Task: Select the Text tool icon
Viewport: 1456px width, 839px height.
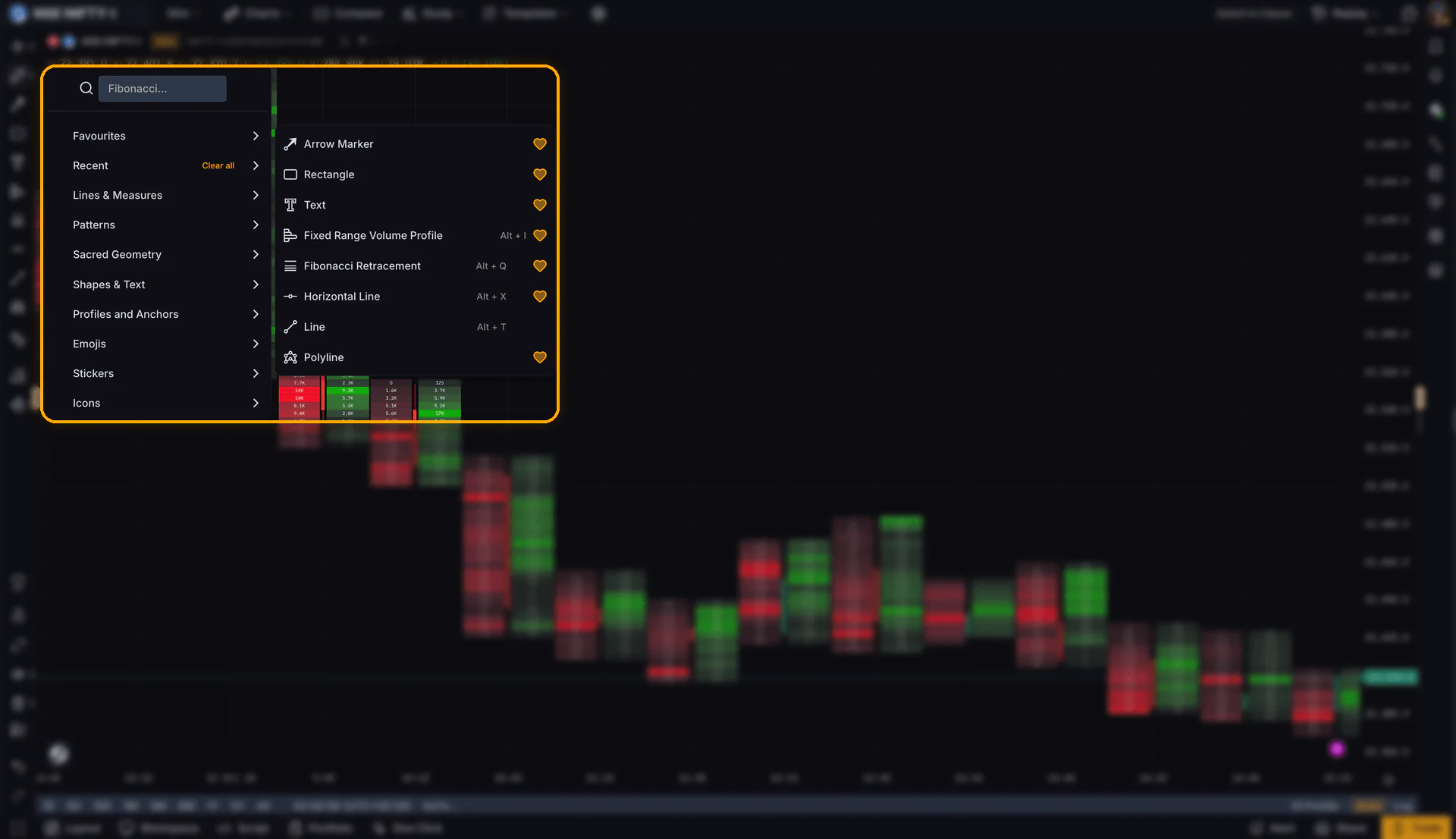Action: coord(290,205)
